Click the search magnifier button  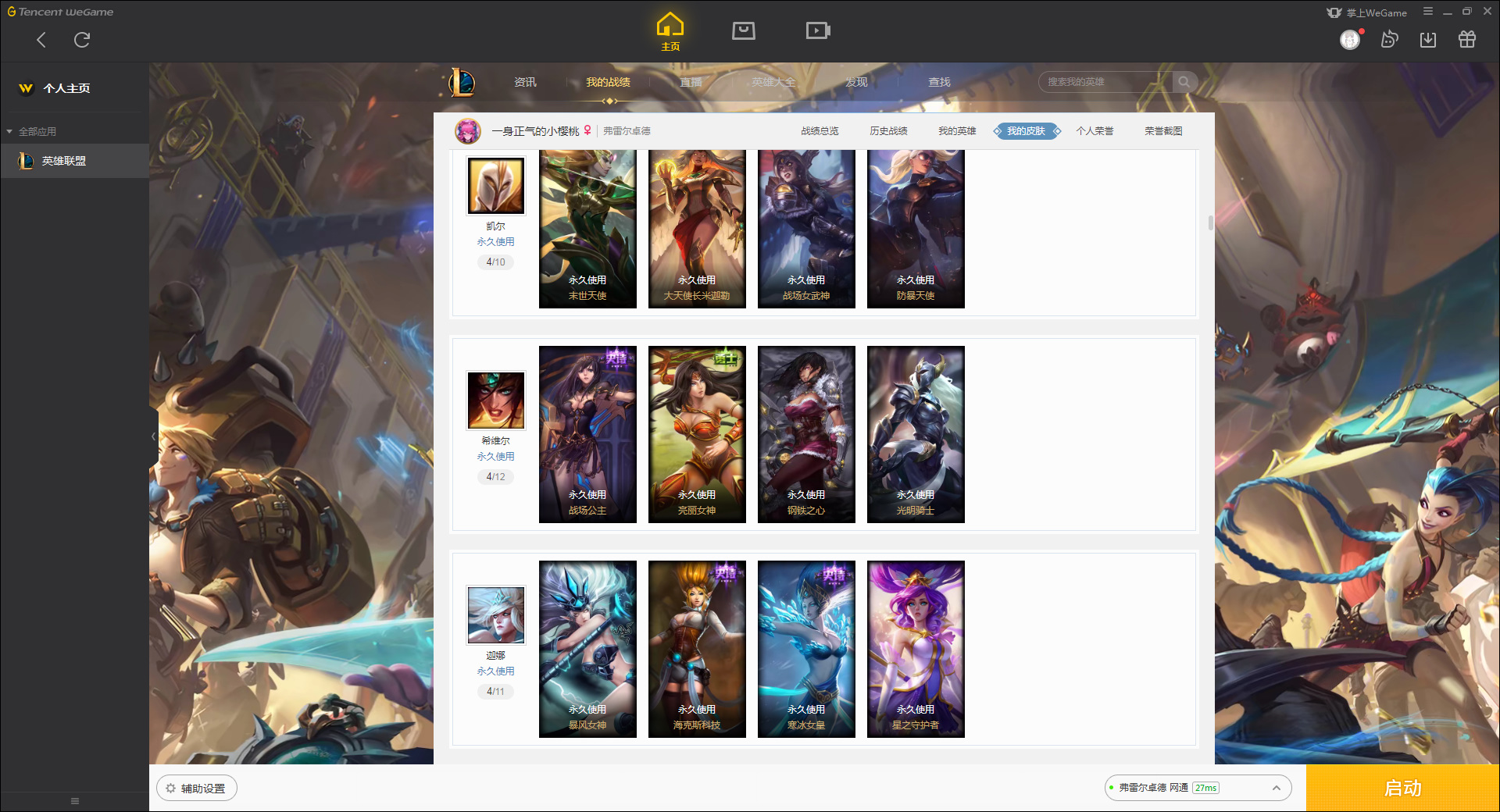[1184, 82]
